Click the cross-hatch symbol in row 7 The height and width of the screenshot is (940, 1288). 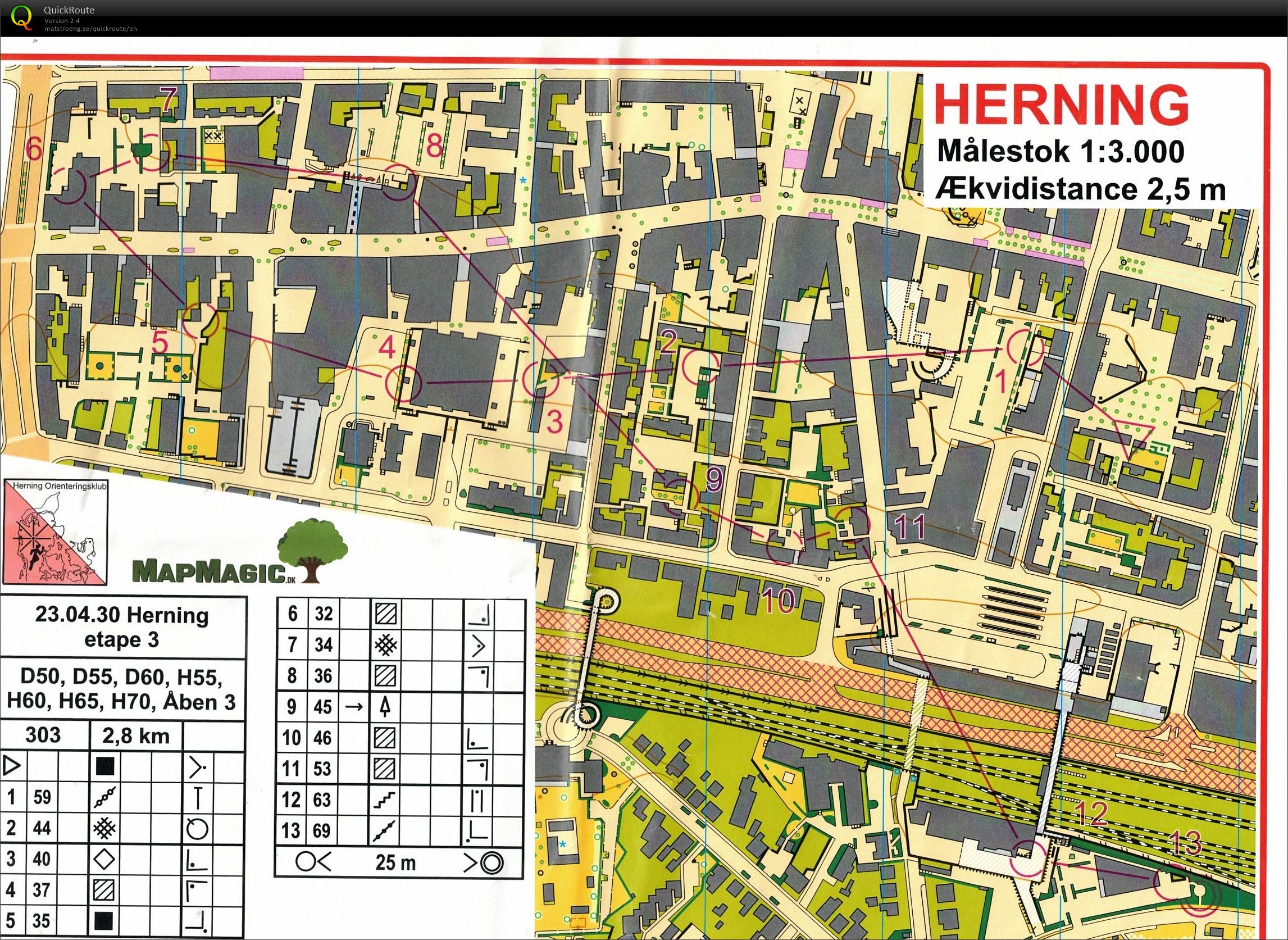[386, 644]
